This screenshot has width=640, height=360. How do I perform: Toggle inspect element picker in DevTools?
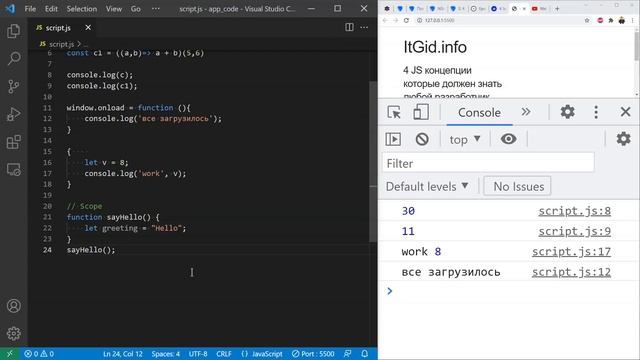(x=394, y=112)
